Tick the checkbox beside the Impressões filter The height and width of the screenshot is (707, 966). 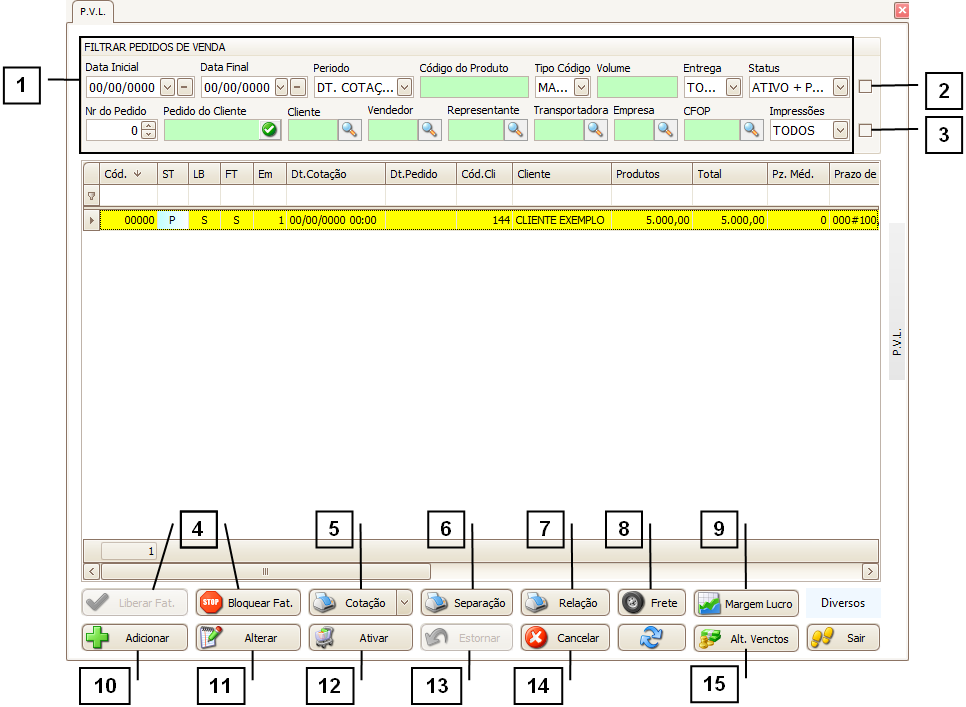[x=864, y=129]
